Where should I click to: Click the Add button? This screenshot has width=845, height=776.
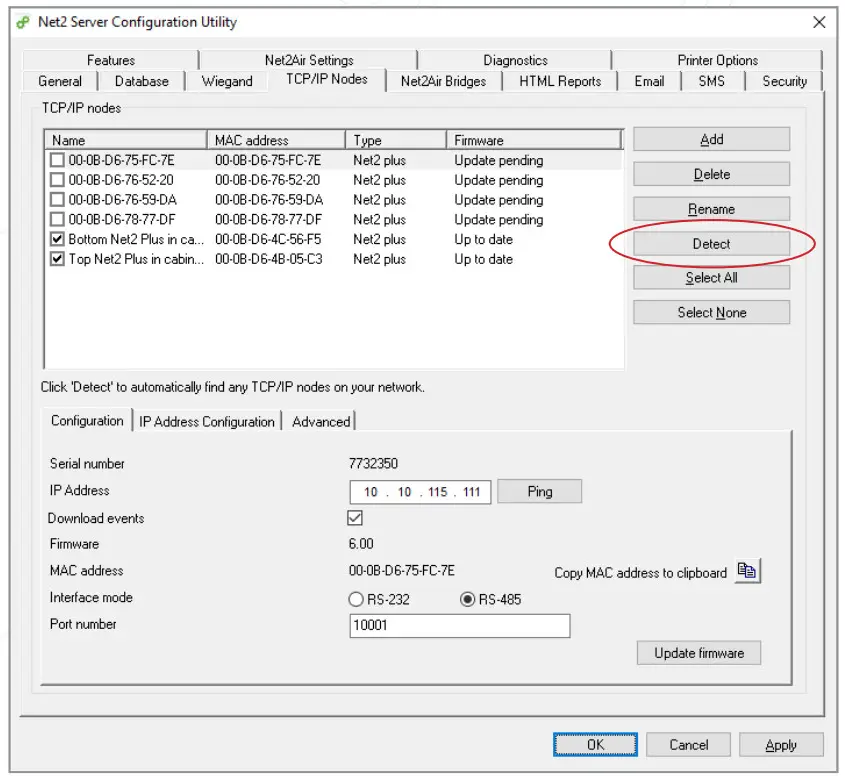[711, 140]
